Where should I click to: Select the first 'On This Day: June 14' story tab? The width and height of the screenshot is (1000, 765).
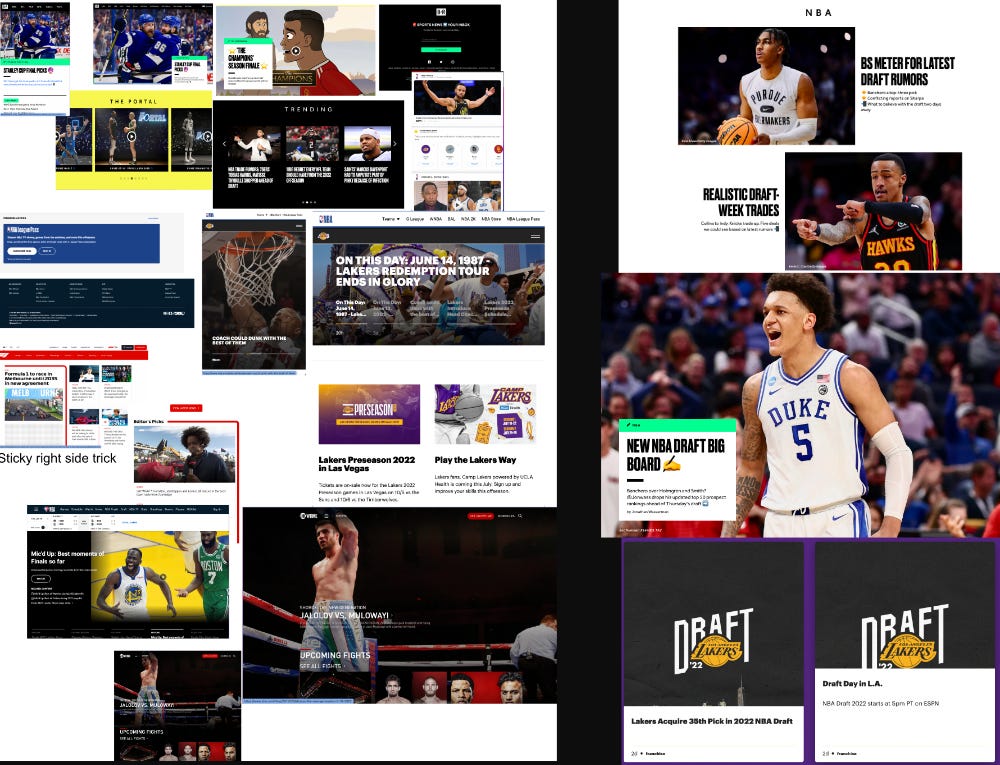350,309
